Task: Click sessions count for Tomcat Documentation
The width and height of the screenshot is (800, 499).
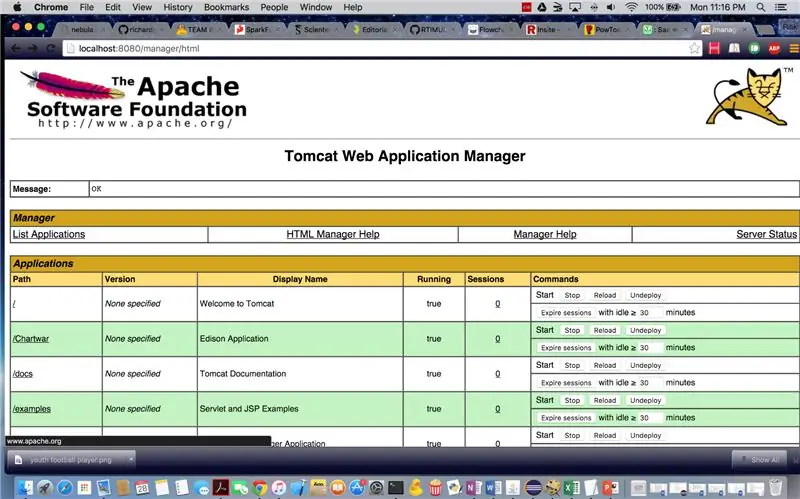Action: pos(497,374)
